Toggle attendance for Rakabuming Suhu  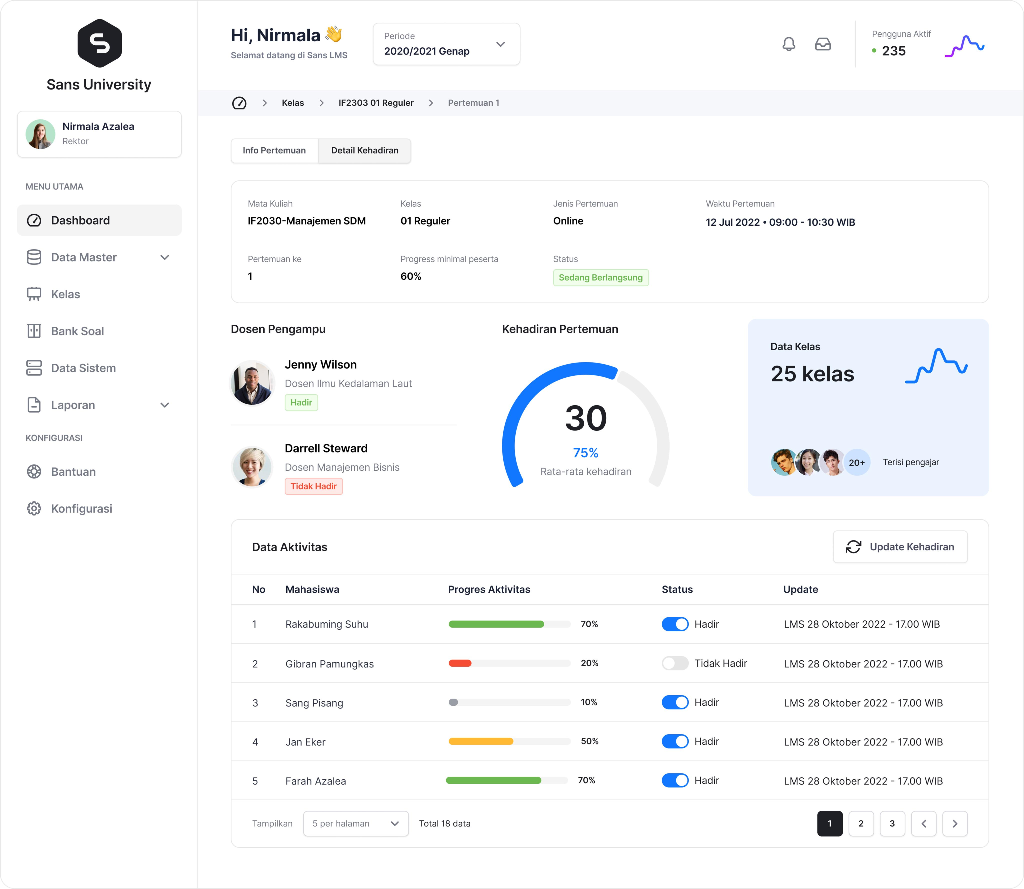click(675, 624)
